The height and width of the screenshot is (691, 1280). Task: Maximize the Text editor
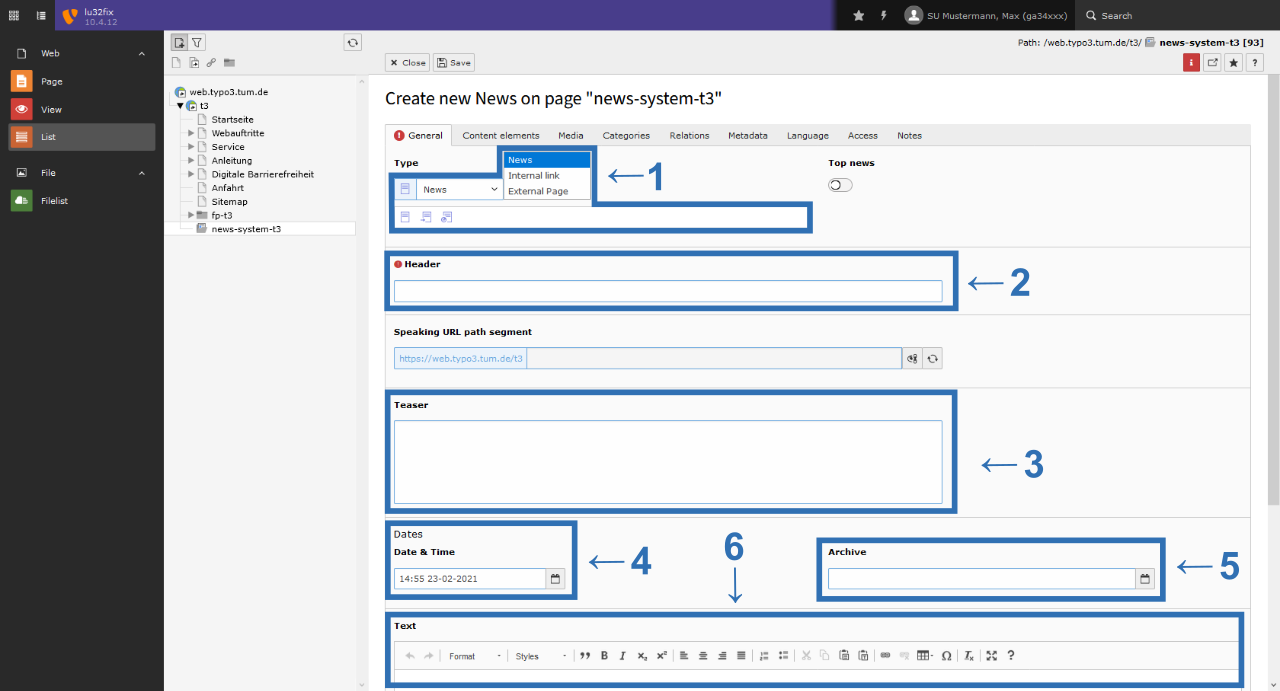click(992, 656)
